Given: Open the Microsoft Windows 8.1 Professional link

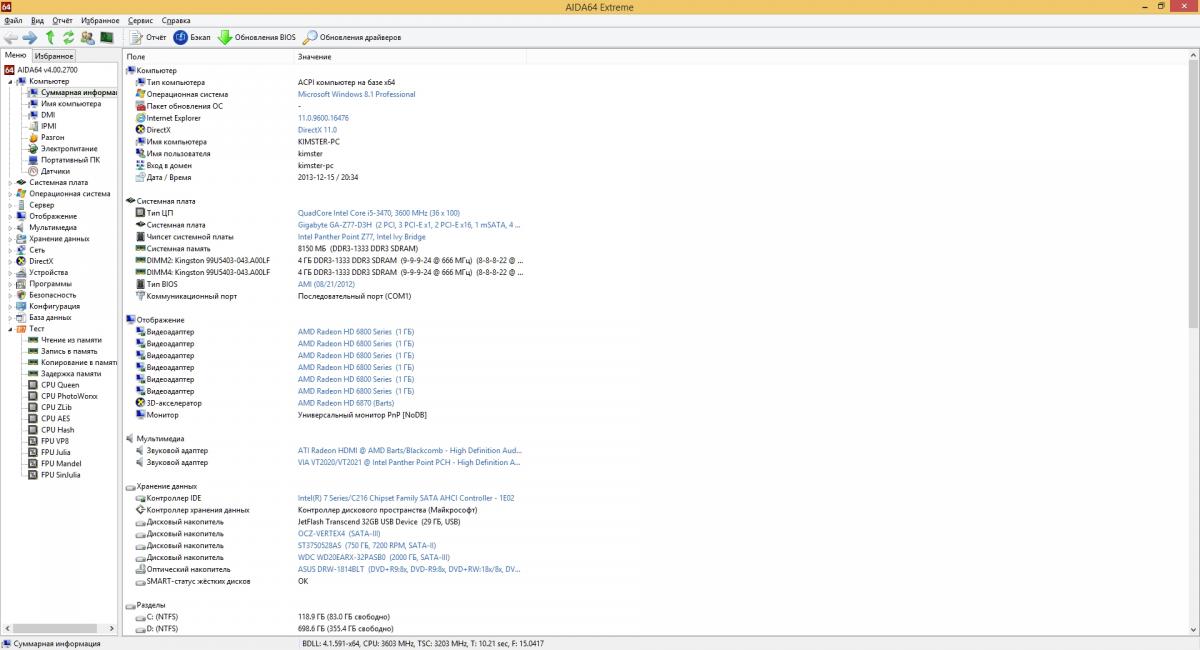Looking at the screenshot, I should pyautogui.click(x=356, y=94).
